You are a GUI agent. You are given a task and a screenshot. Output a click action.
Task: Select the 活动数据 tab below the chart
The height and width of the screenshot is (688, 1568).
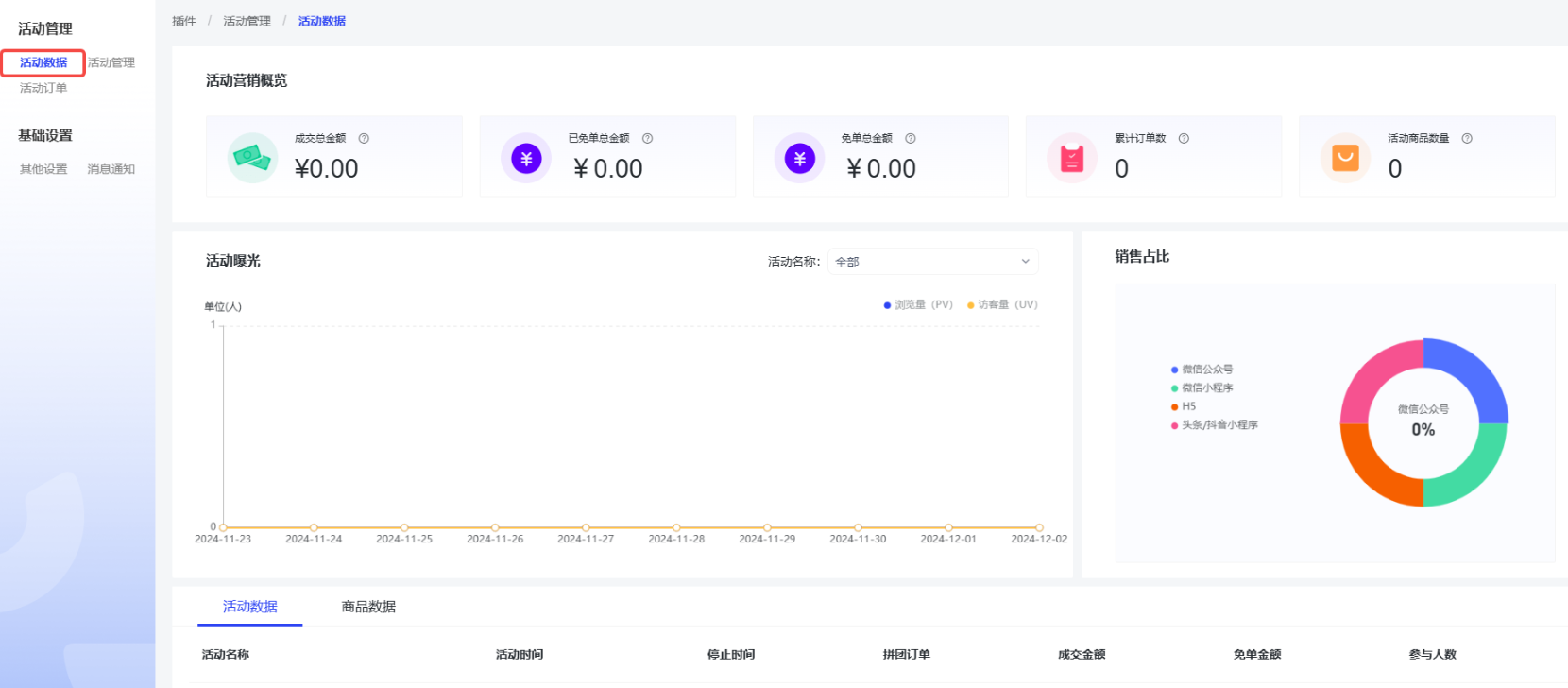click(x=249, y=607)
